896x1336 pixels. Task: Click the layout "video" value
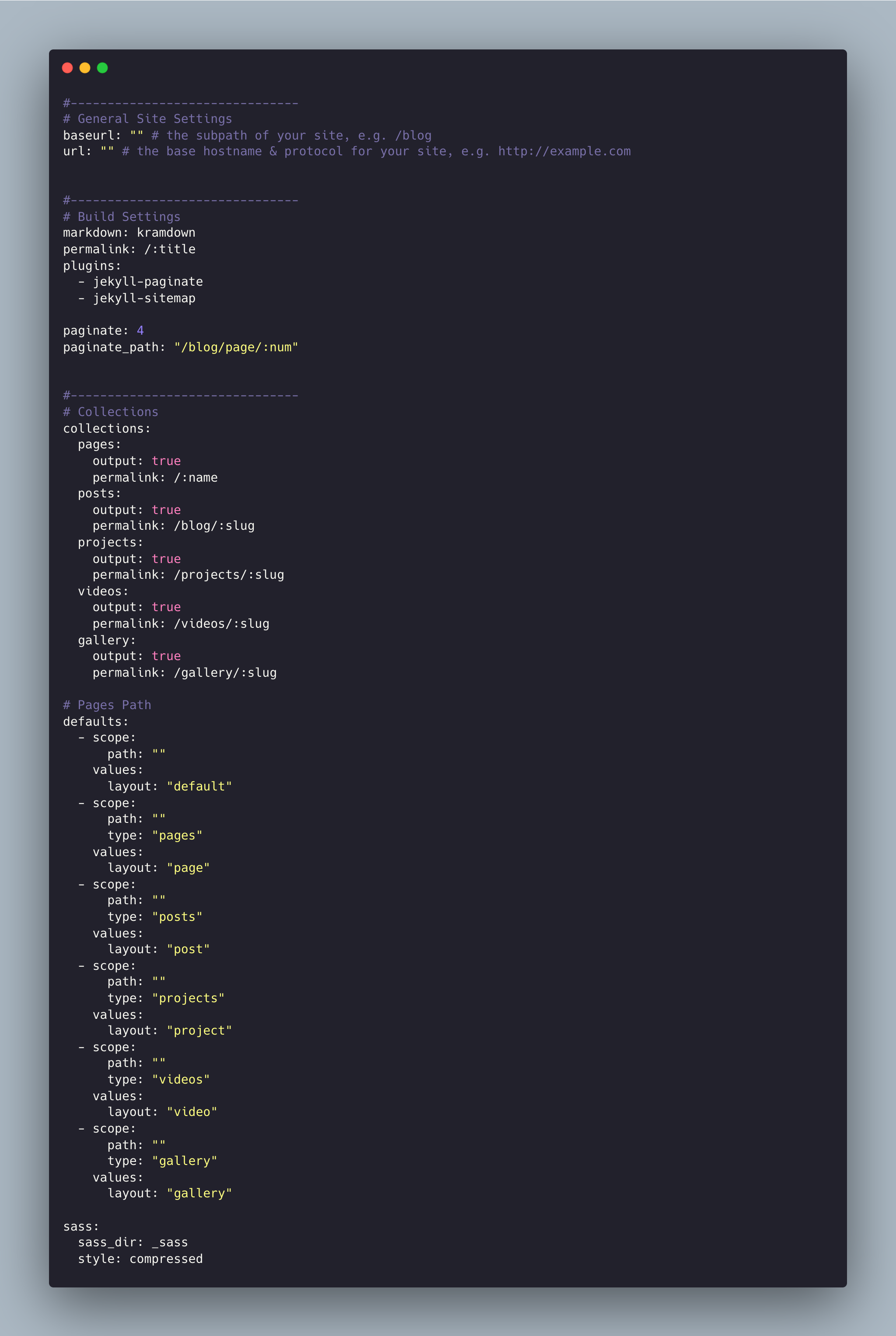tap(192, 1112)
